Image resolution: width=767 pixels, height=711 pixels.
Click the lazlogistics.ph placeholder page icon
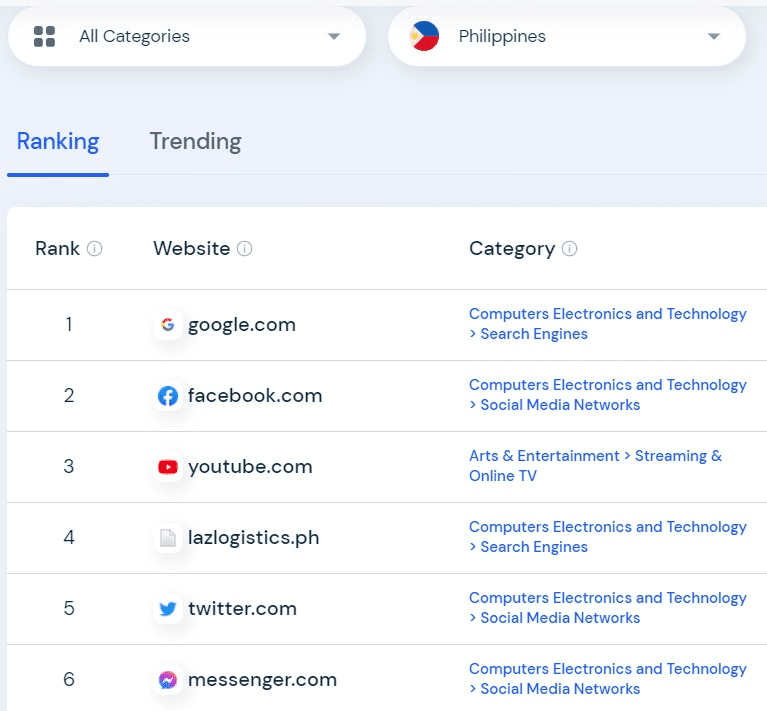168,537
